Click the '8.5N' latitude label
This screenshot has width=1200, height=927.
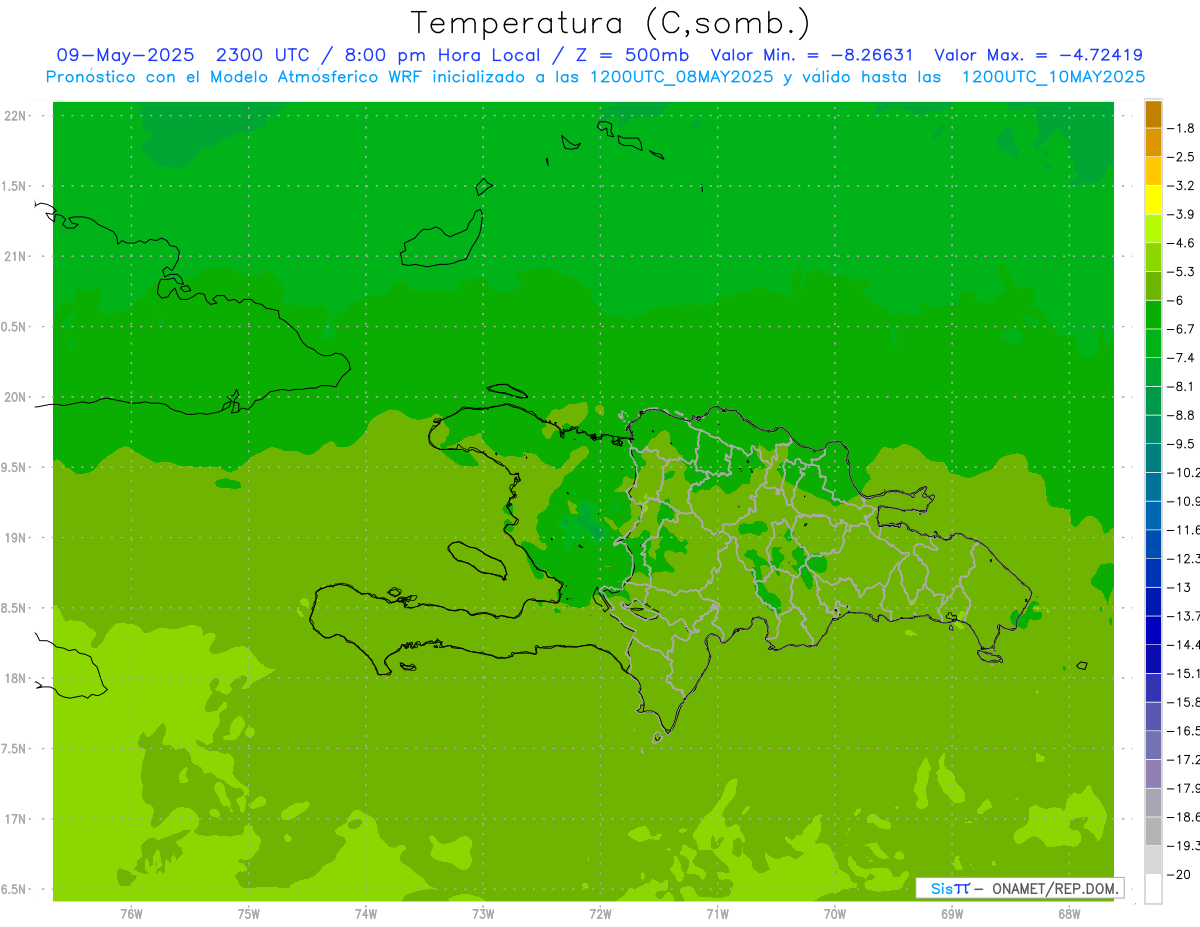[x=14, y=608]
